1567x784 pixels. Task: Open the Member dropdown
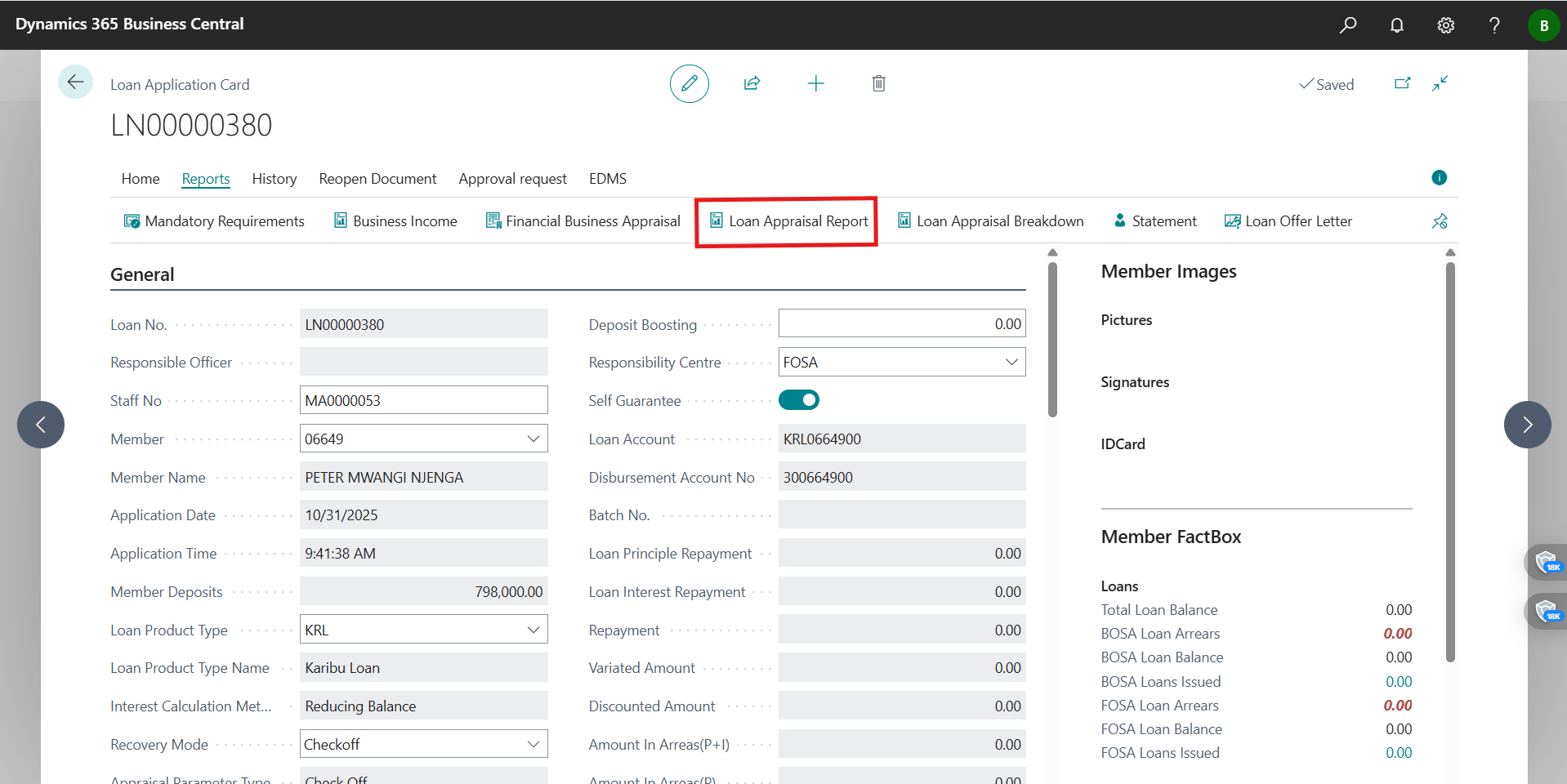coord(533,439)
